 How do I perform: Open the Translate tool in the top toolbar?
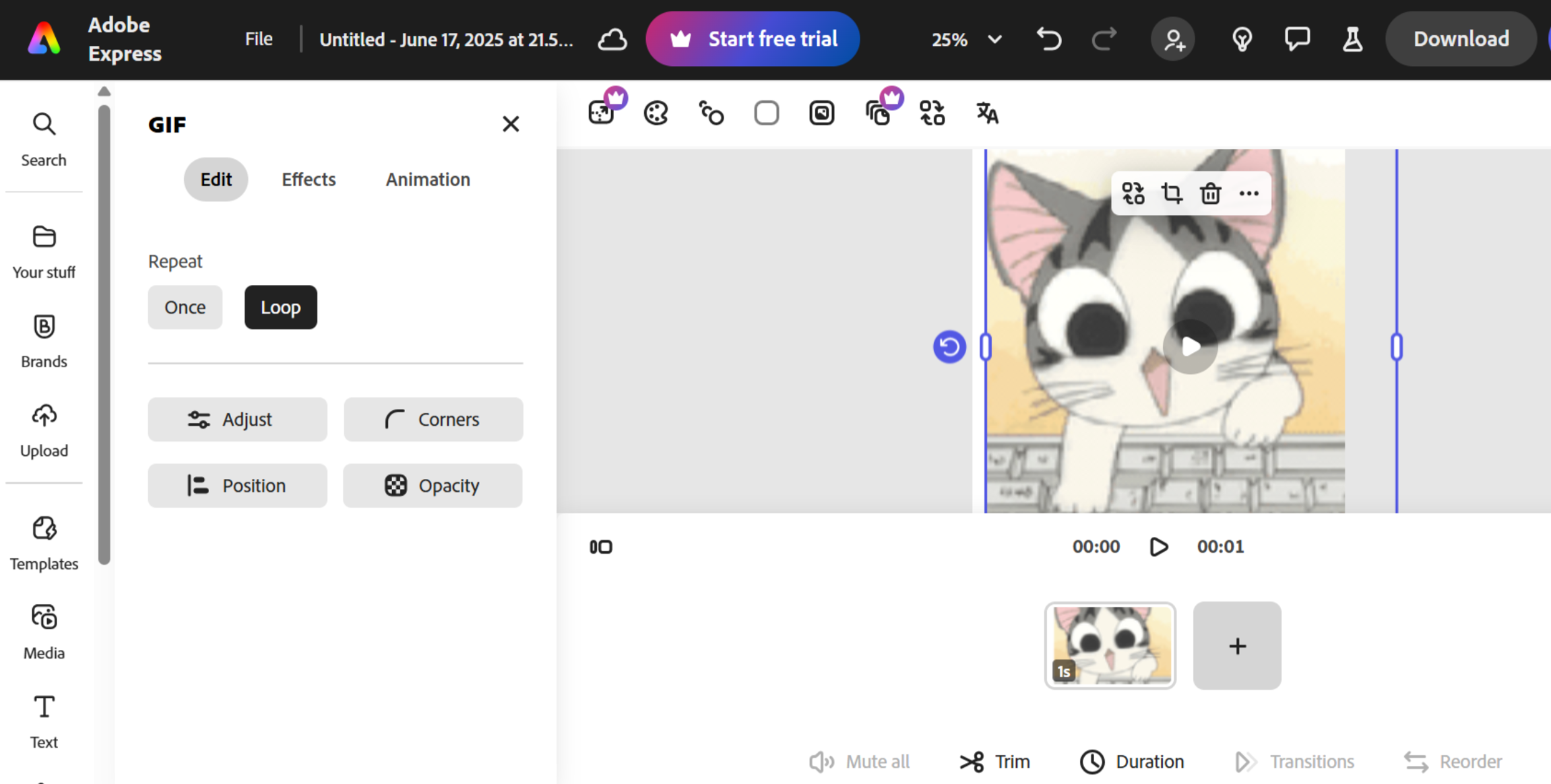[986, 112]
